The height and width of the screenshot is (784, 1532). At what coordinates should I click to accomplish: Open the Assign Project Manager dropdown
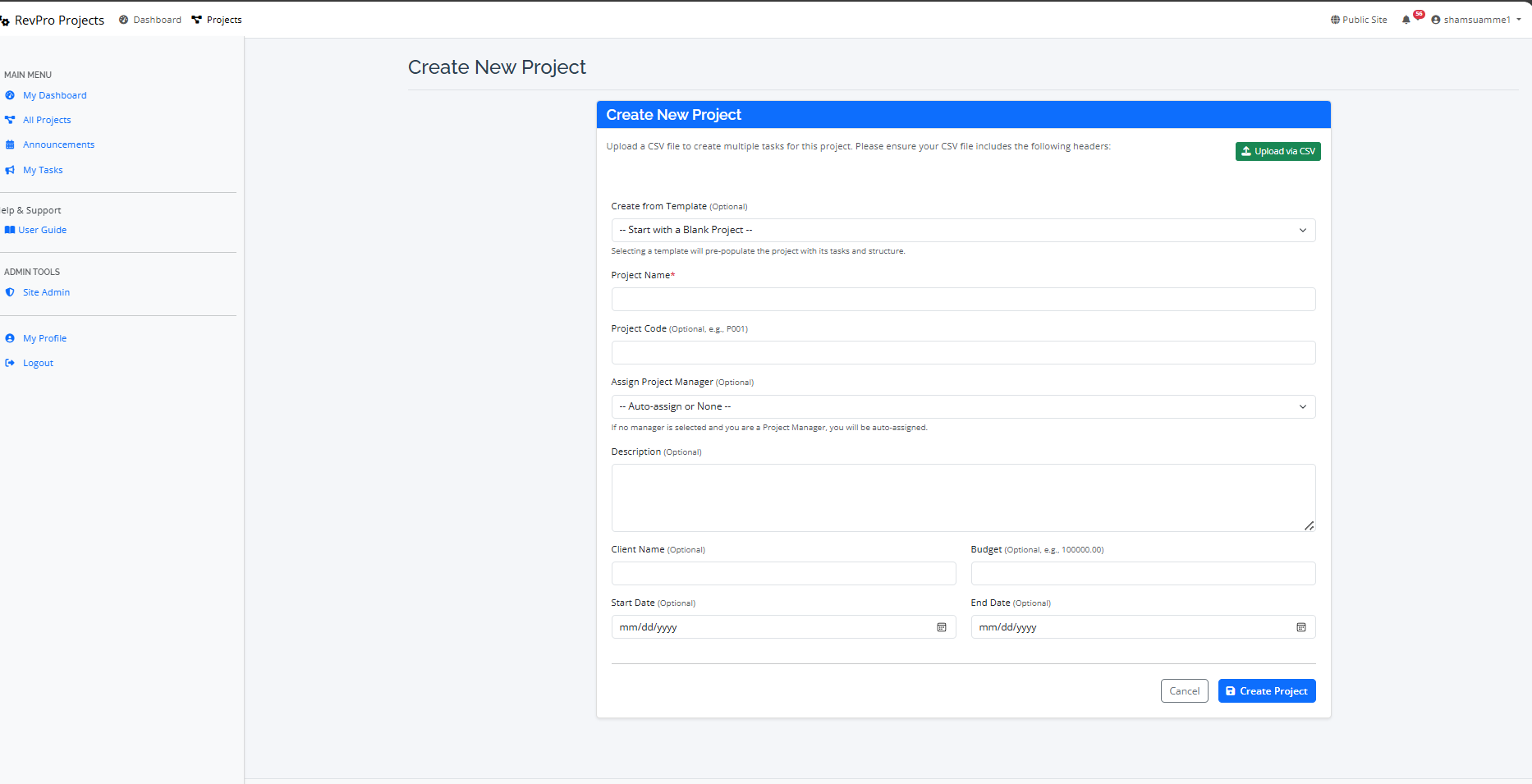point(962,406)
